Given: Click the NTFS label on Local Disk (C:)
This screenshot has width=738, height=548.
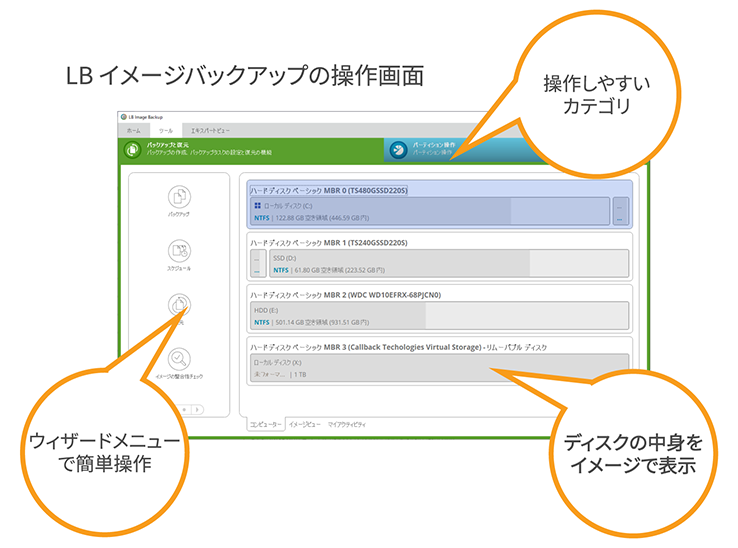Looking at the screenshot, I should [262, 218].
